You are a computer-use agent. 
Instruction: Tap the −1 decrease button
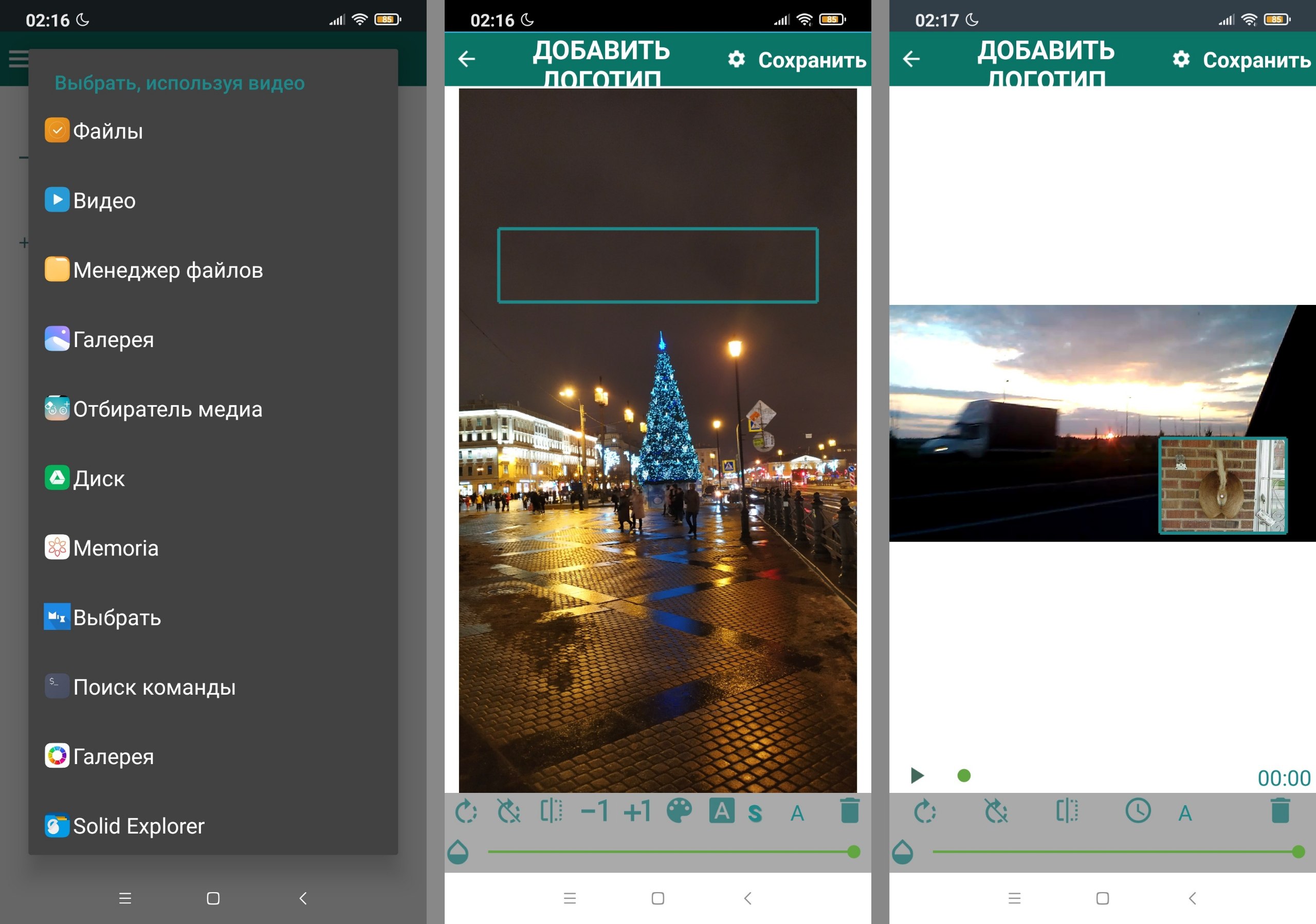594,811
